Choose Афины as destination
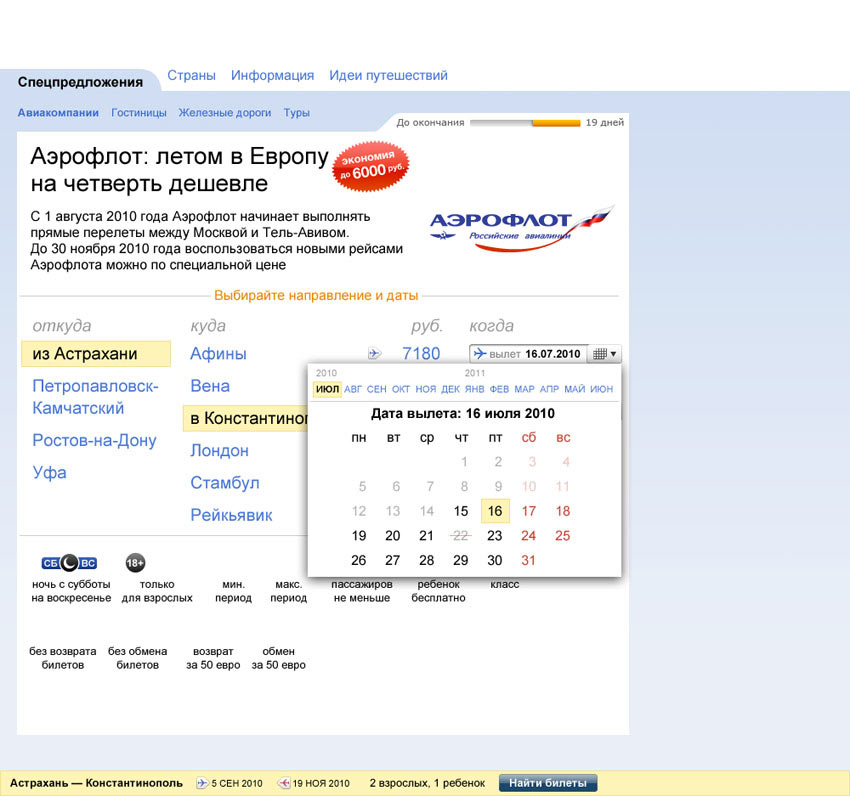Image resolution: width=850 pixels, height=796 pixels. coord(218,354)
